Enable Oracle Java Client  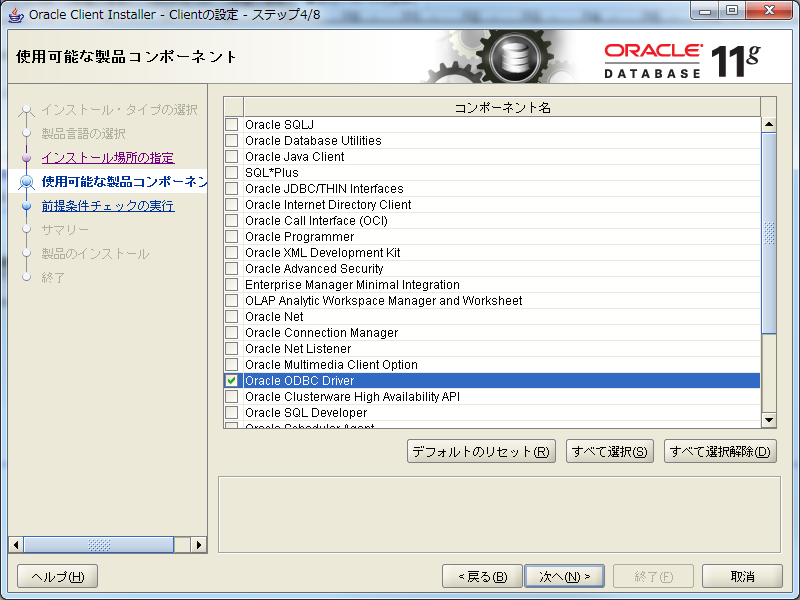231,156
